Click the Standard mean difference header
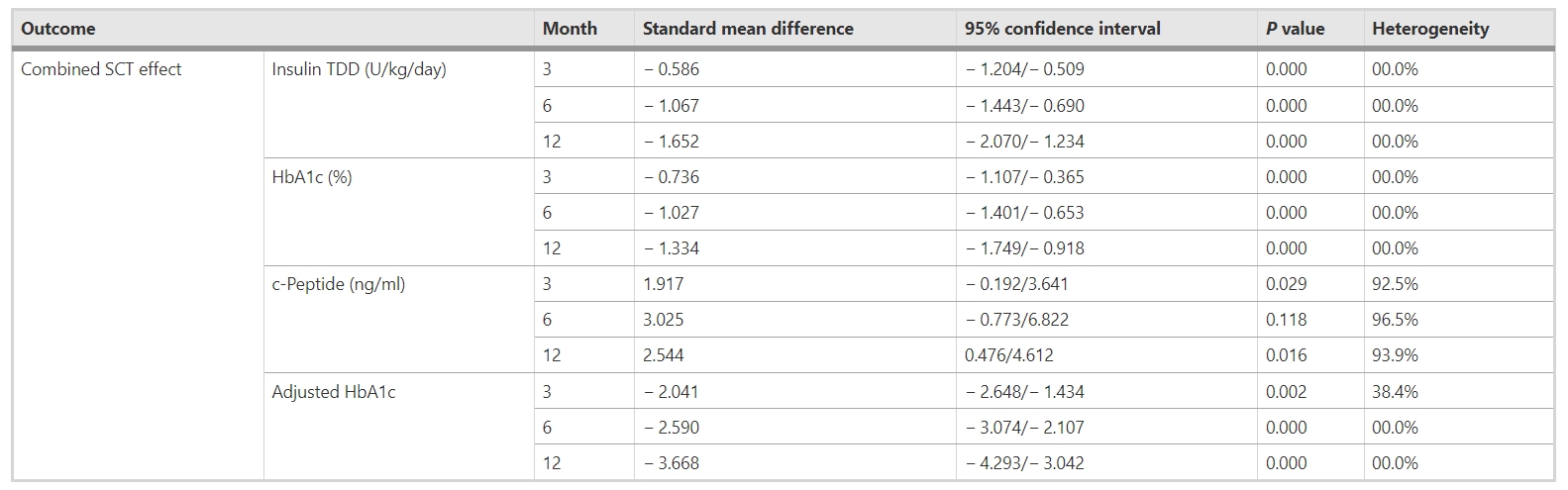Screen dimensions: 1568x490 click(748, 29)
